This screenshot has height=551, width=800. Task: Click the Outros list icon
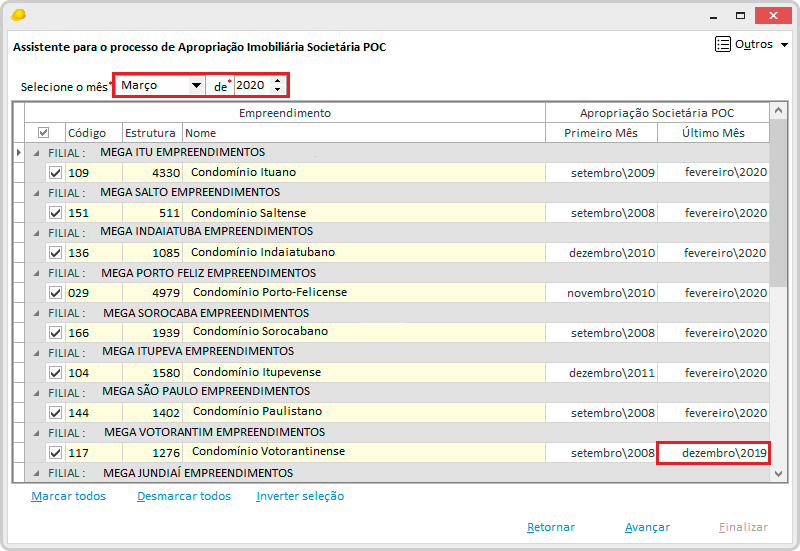click(x=722, y=44)
